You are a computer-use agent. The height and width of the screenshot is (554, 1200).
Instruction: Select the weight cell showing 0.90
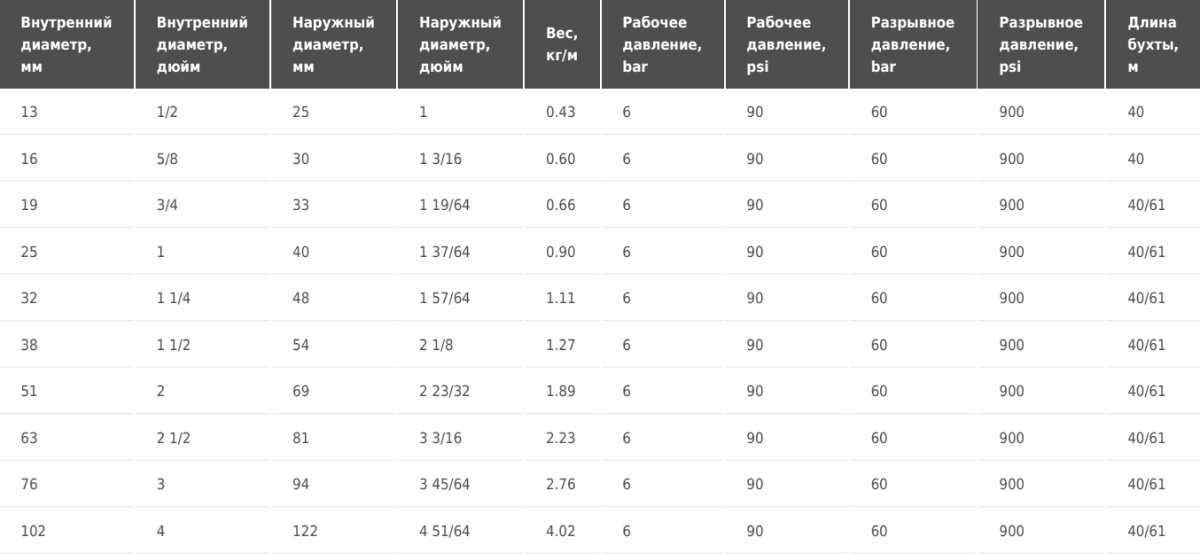pos(563,252)
